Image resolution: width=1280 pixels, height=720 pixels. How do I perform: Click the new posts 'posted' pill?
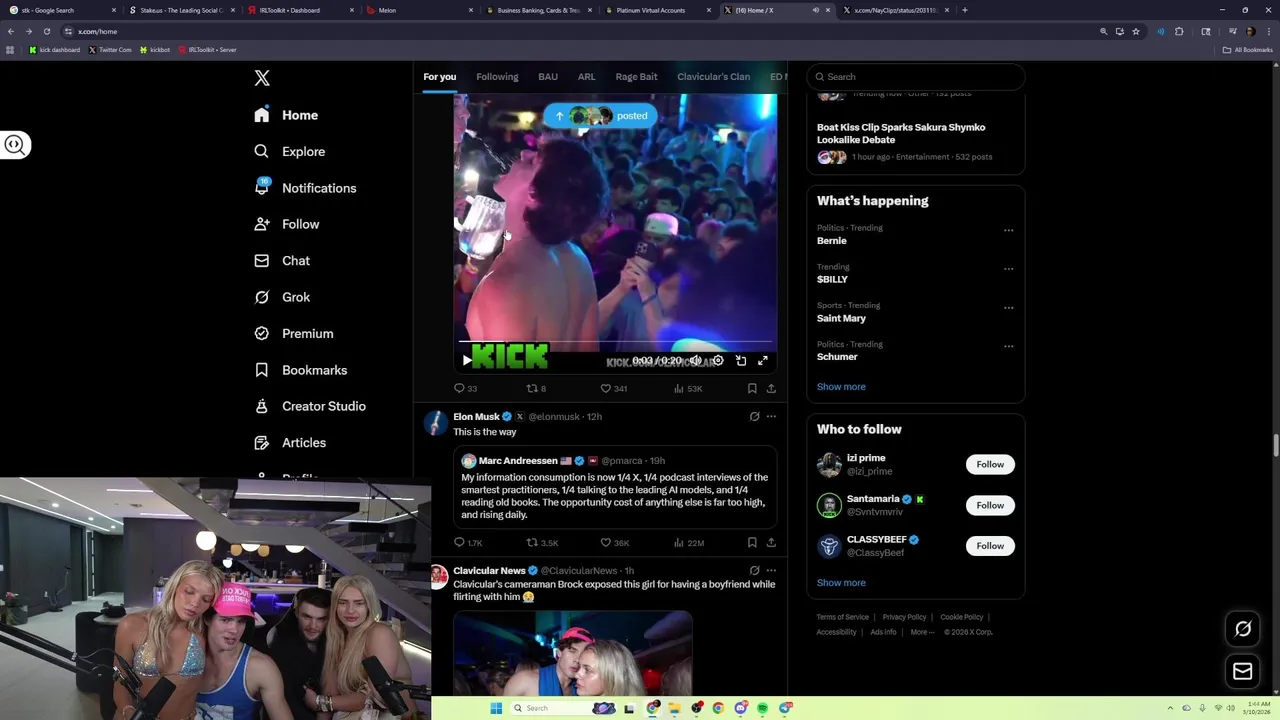[601, 116]
